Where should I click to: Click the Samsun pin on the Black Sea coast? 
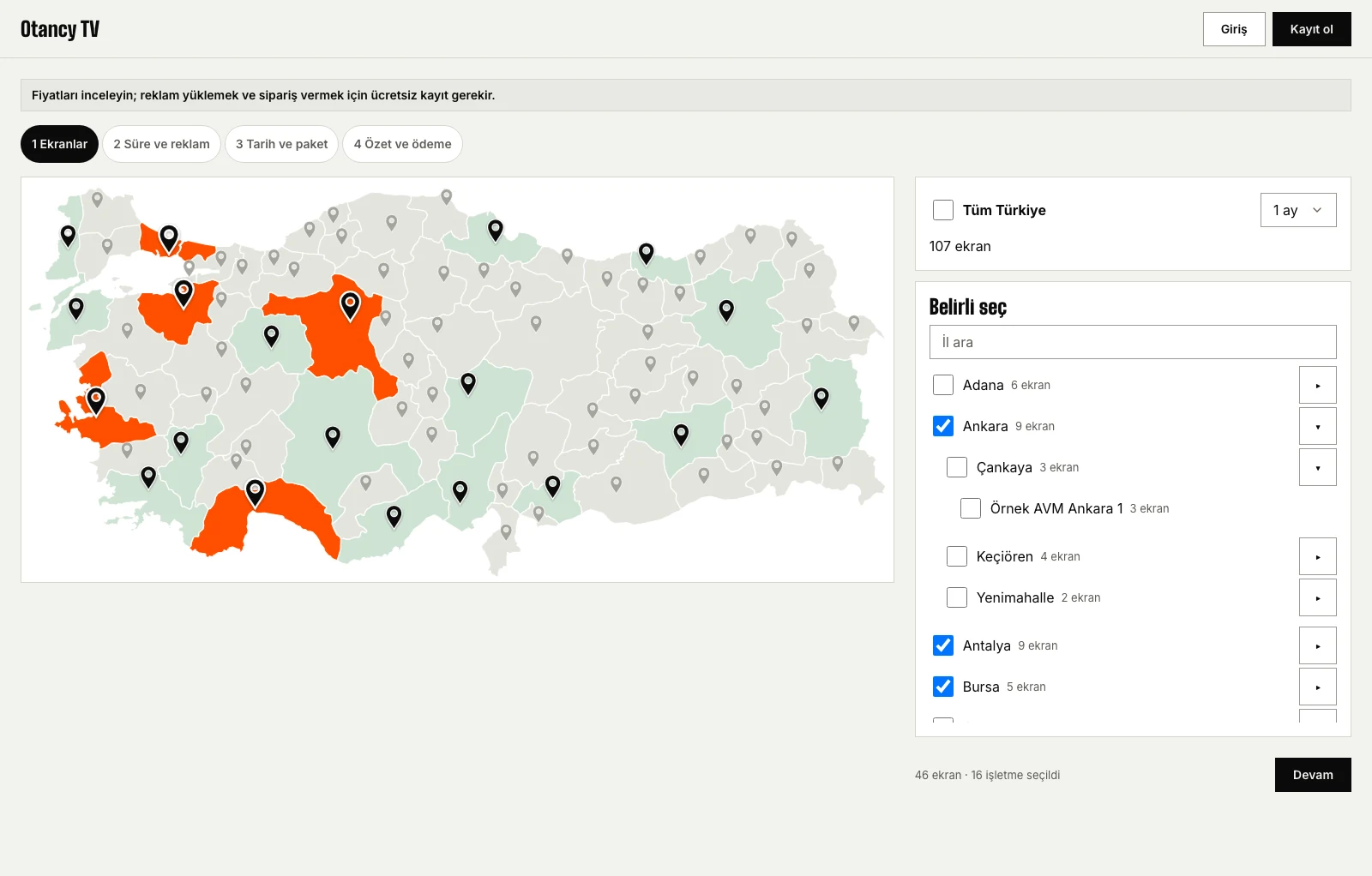tap(495, 230)
